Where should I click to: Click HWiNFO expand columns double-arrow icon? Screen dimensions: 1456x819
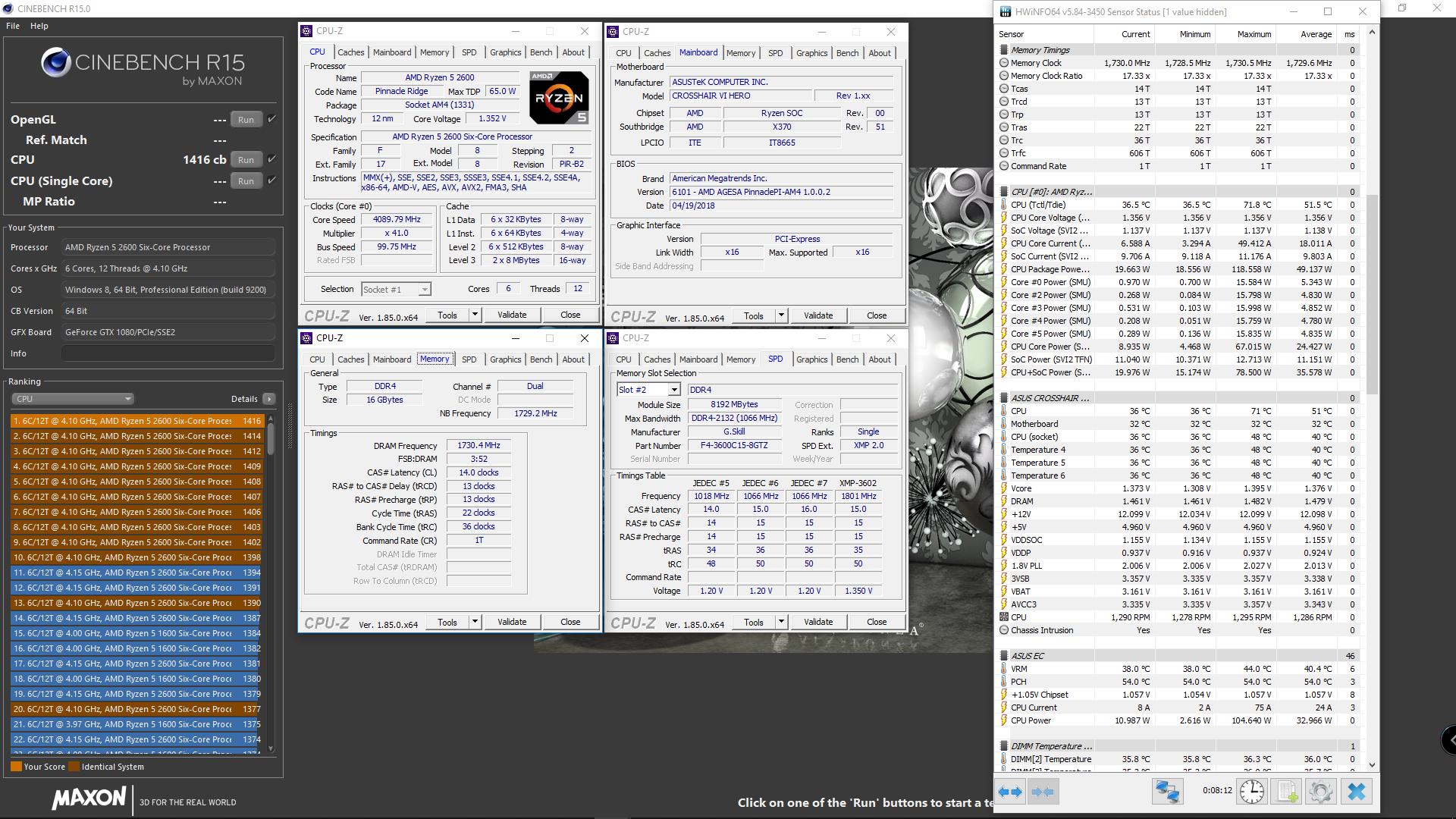1010,792
